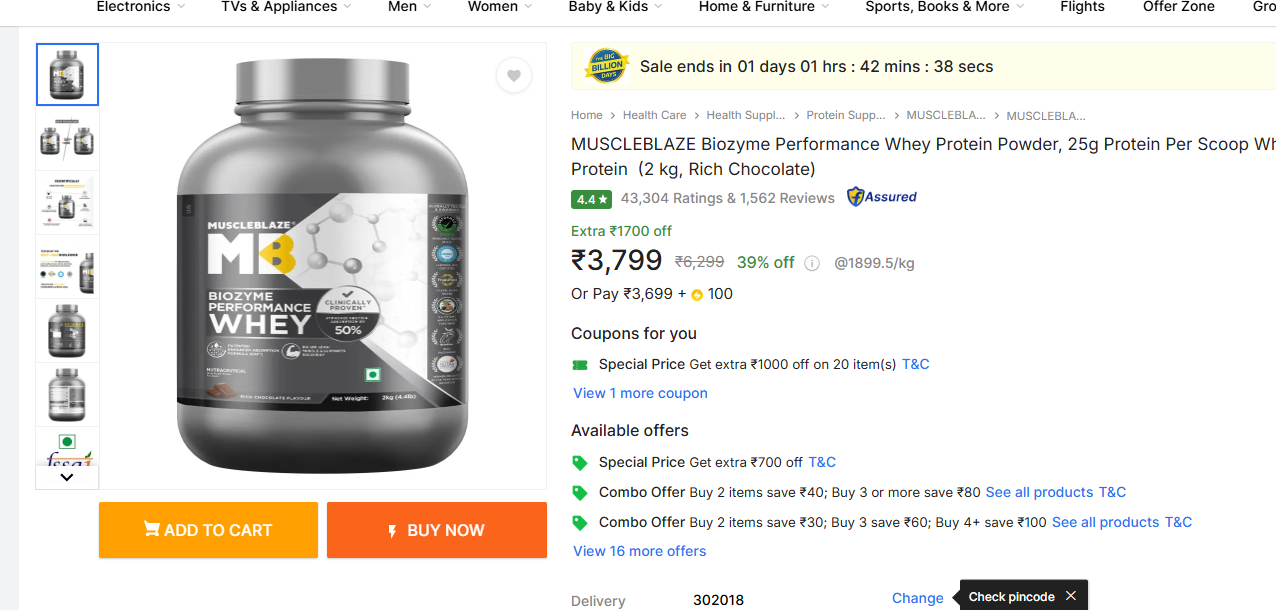Select the second product thumbnail
Screen dimensions: 1276x610
[67, 138]
